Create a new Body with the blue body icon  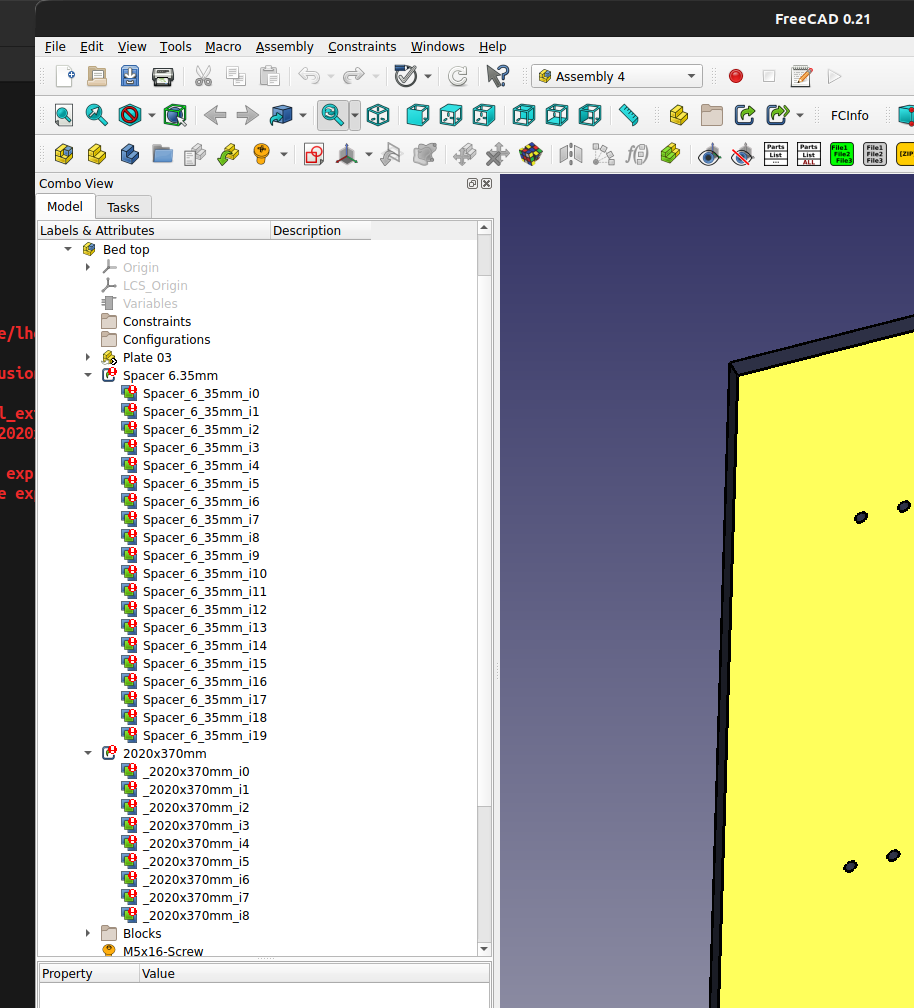coord(129,154)
